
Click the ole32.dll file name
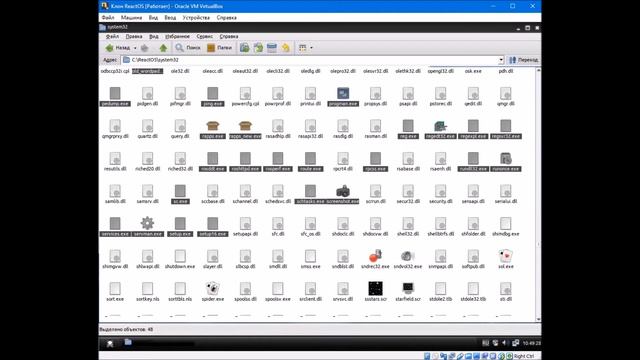click(x=180, y=71)
